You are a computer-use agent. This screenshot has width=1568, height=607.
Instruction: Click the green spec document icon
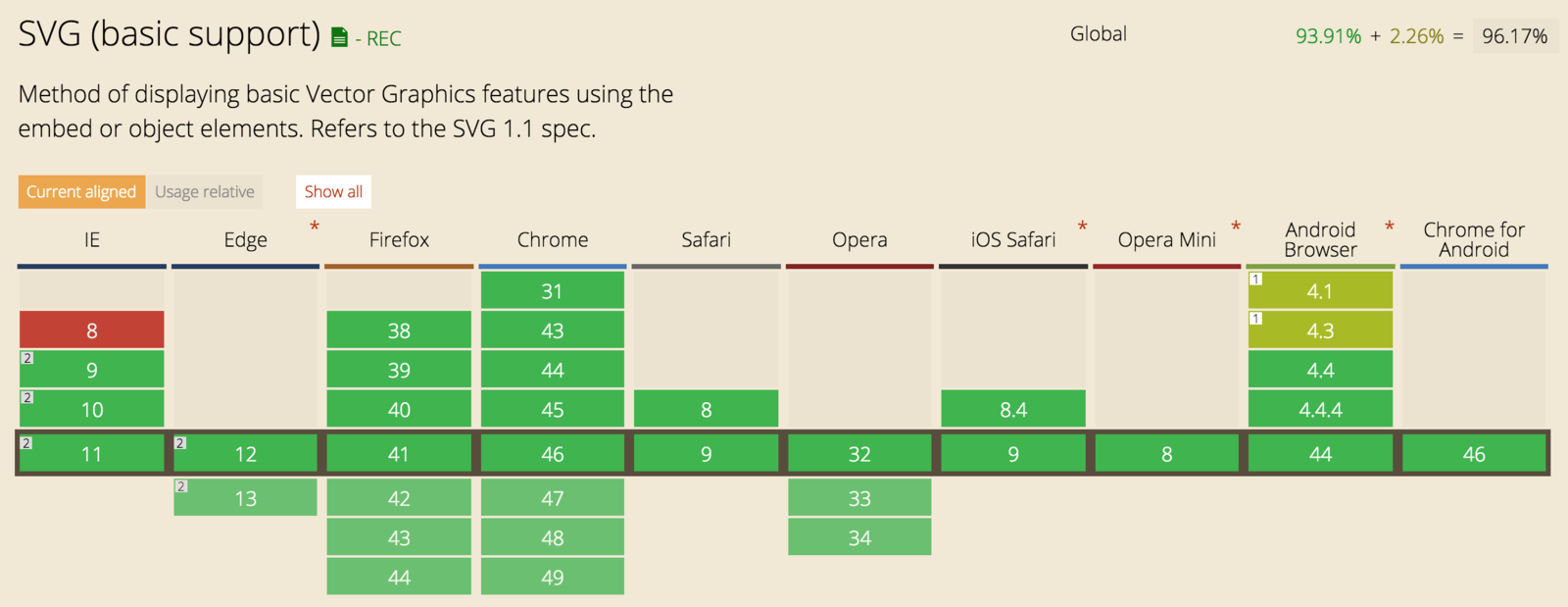click(339, 38)
